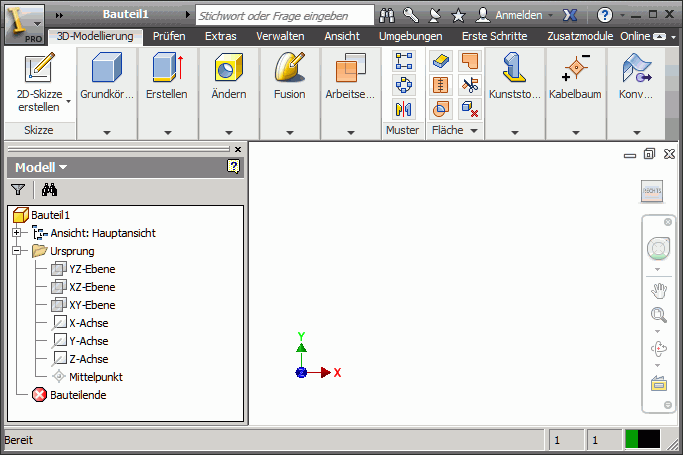Select XY-Ebene in the browser tree

click(92, 305)
